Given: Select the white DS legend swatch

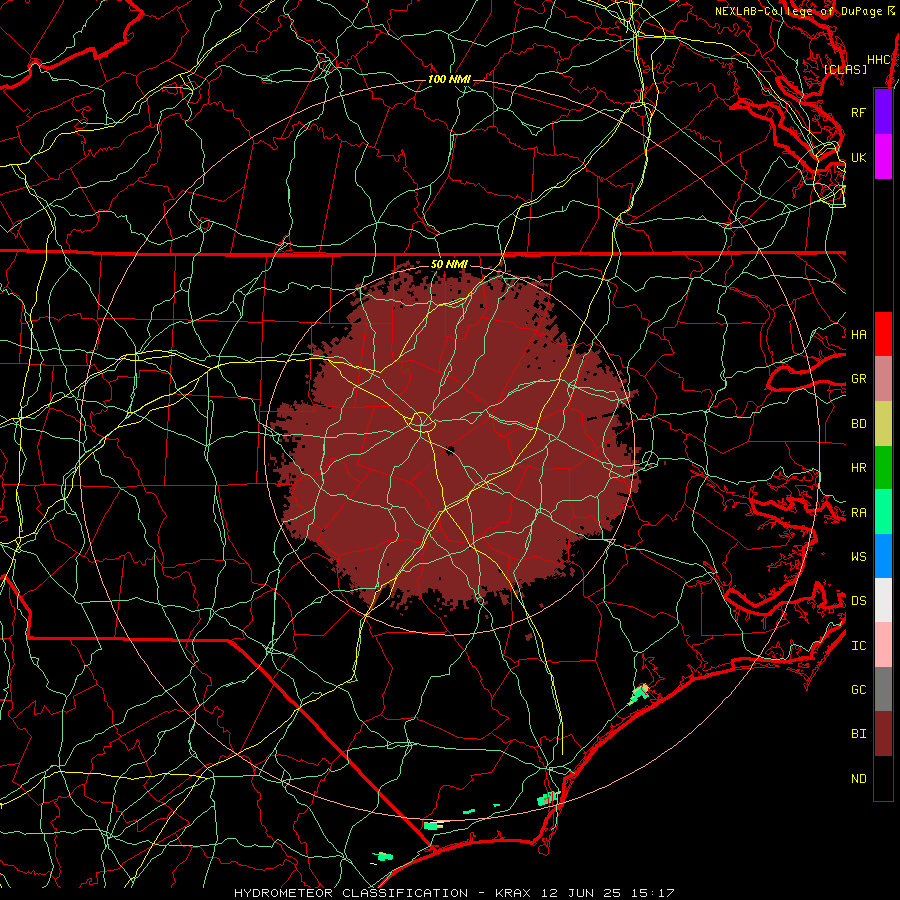Looking at the screenshot, I should click(883, 600).
